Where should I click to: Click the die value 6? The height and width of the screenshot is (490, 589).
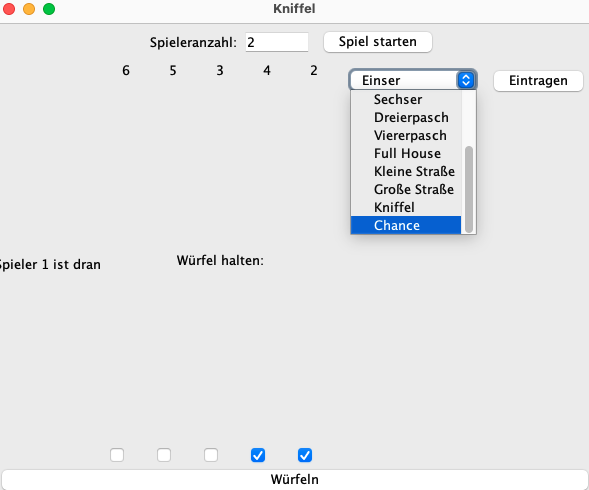(x=126, y=70)
